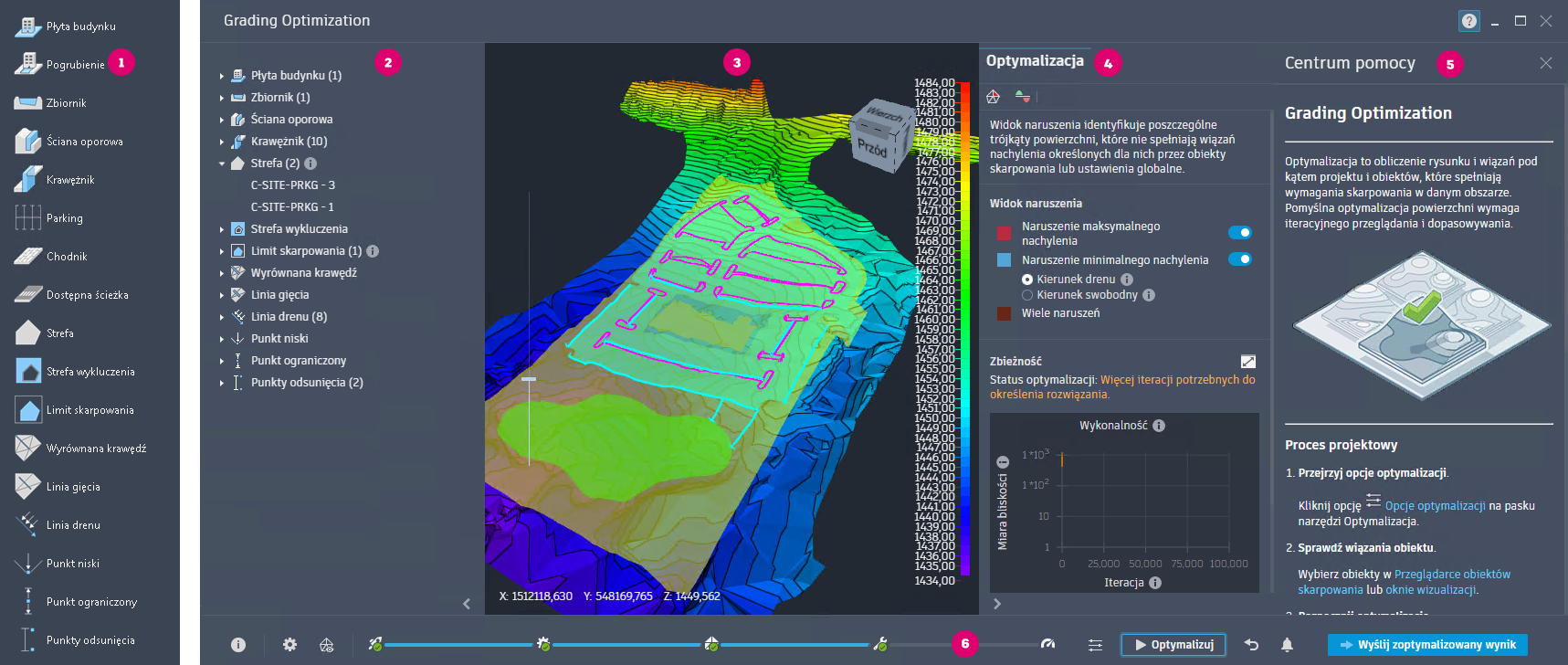Select the Pogrubienie tool in the left palette
Viewport: 1568px width, 665px height.
click(x=60, y=65)
